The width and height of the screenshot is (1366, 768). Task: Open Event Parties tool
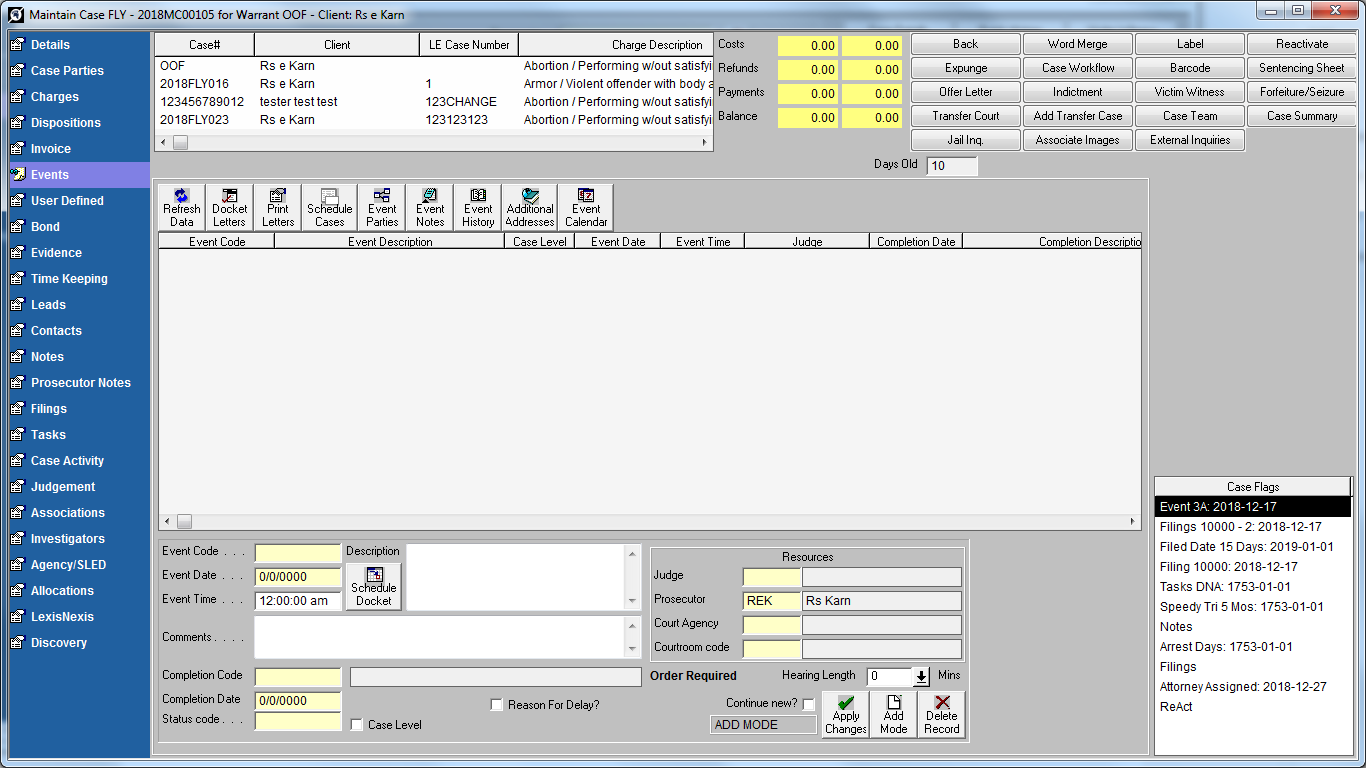point(382,208)
